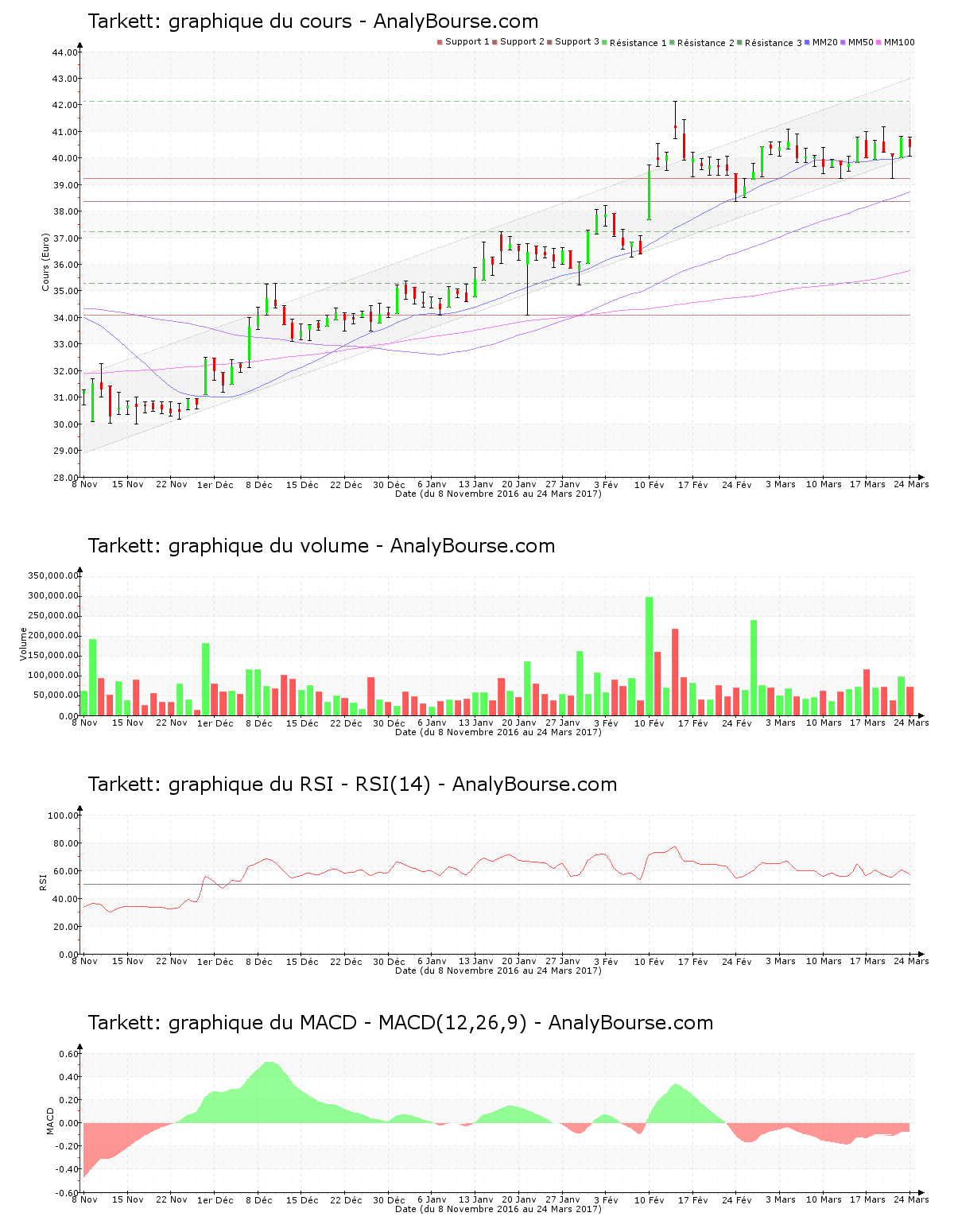Click the MM20 legend entry
The height and width of the screenshot is (1232, 954).
point(821,42)
